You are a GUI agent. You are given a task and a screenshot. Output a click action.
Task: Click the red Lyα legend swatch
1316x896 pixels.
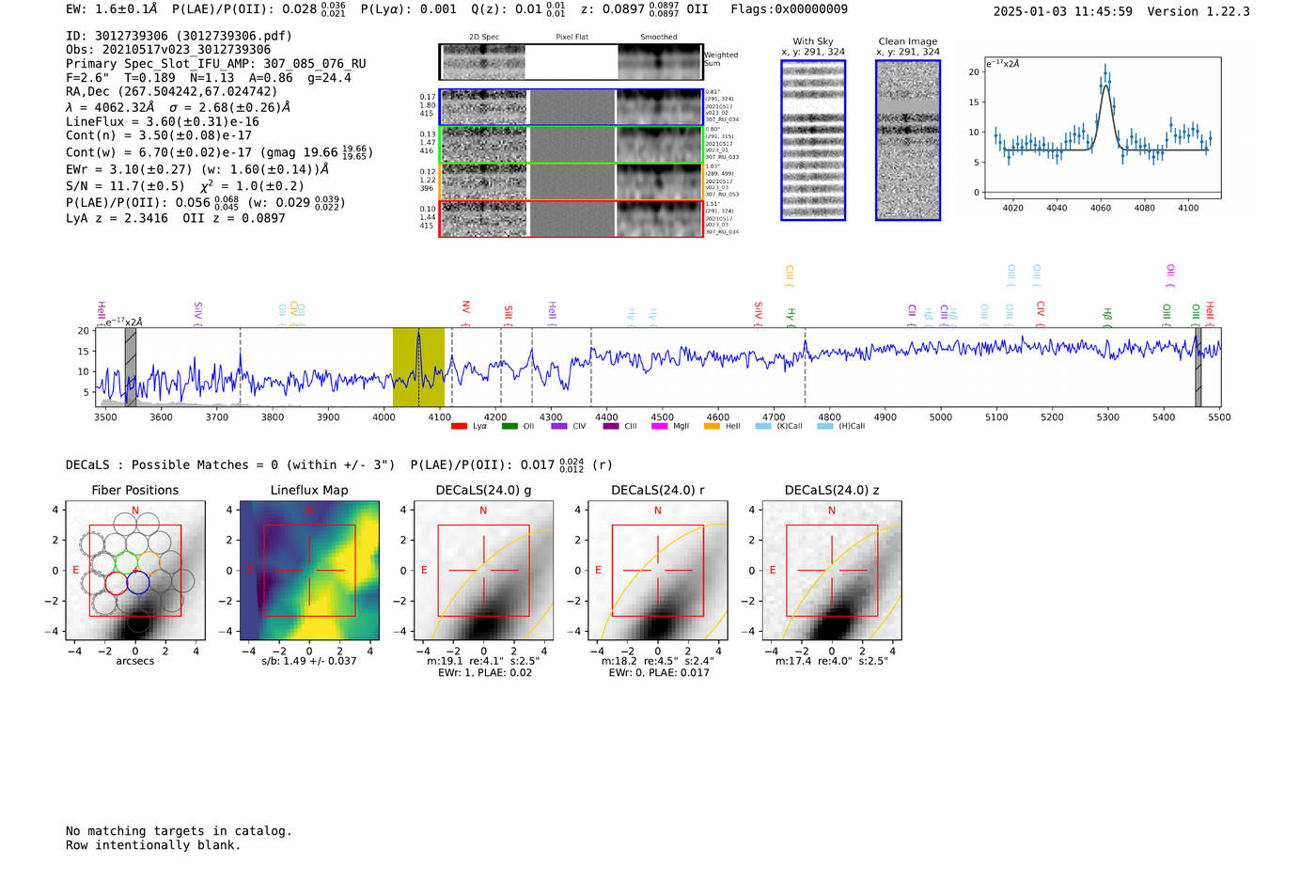[x=459, y=426]
